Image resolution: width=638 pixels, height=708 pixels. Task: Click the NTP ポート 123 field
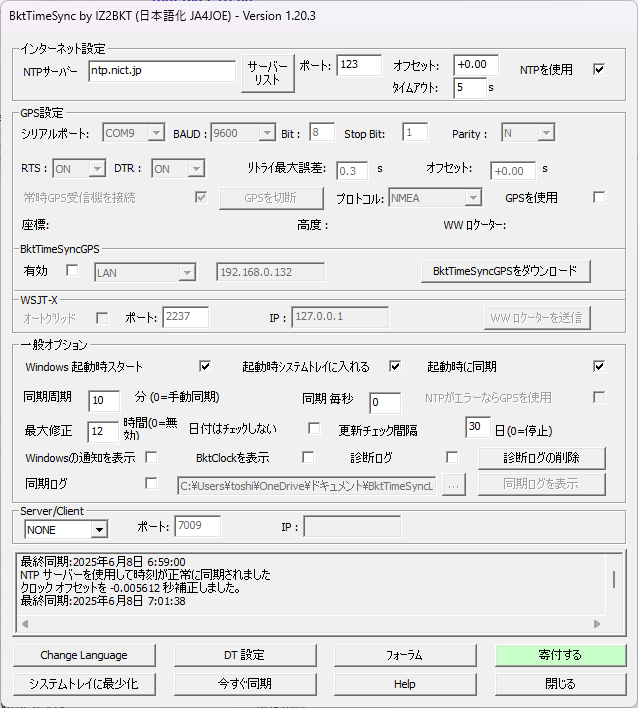[x=359, y=65]
